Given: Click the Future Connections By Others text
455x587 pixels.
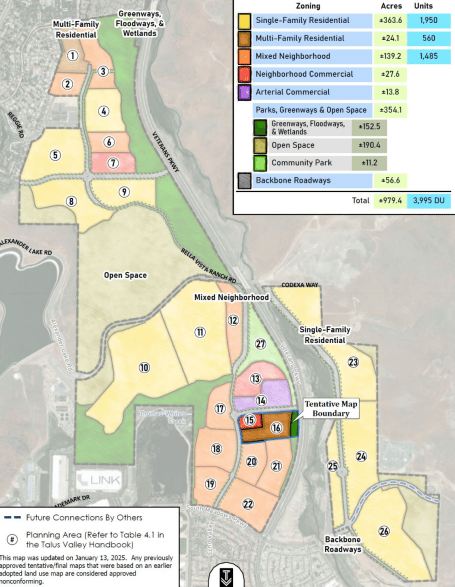Looking at the screenshot, I should click(84, 518).
